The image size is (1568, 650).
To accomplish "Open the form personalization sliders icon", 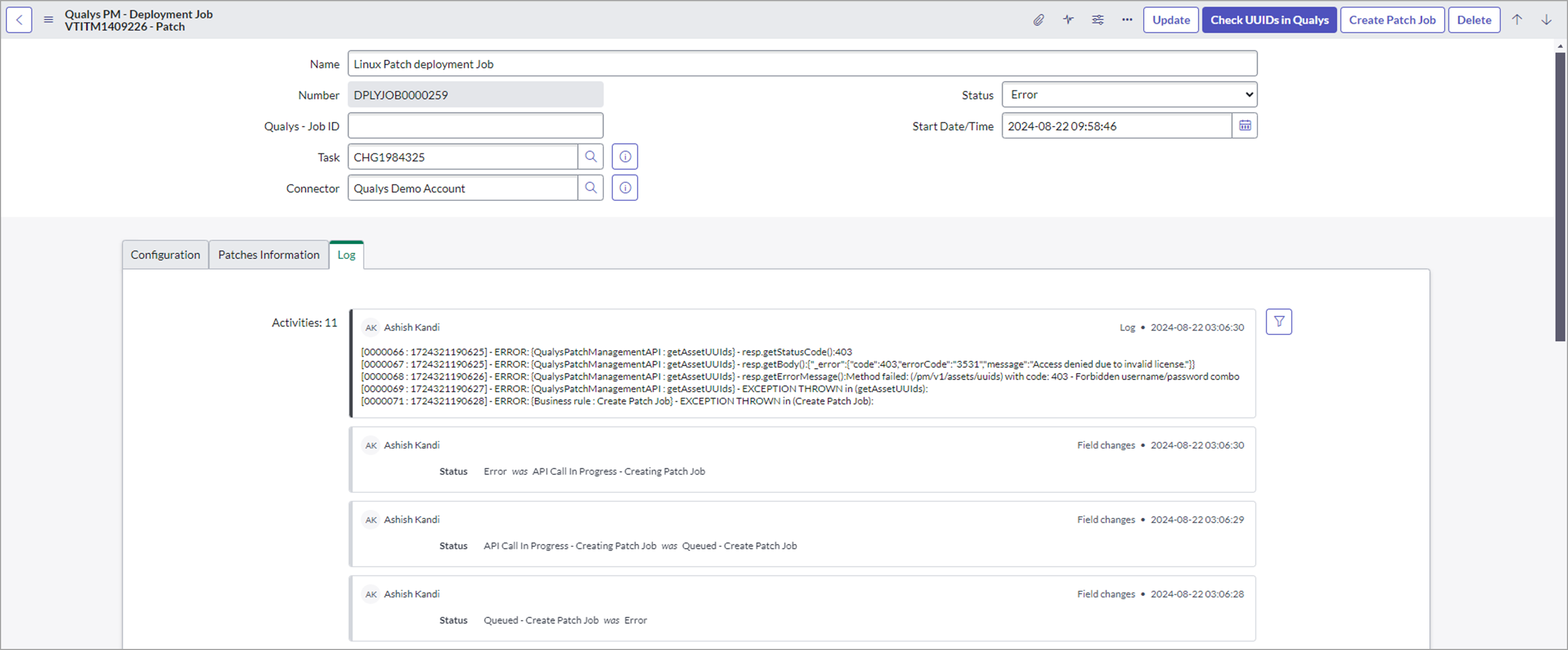I will (1098, 20).
